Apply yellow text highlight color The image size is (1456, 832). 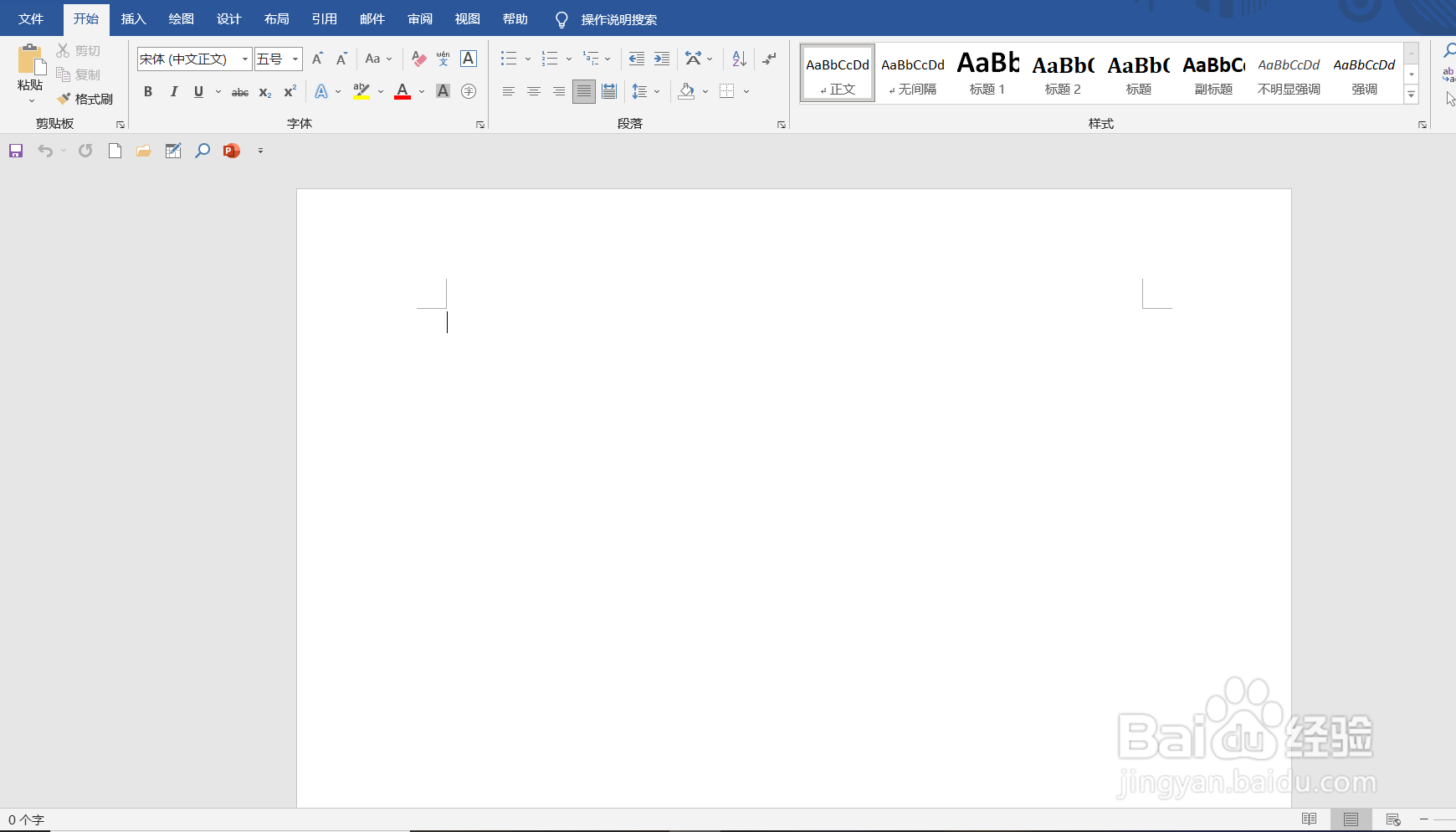[x=361, y=91]
